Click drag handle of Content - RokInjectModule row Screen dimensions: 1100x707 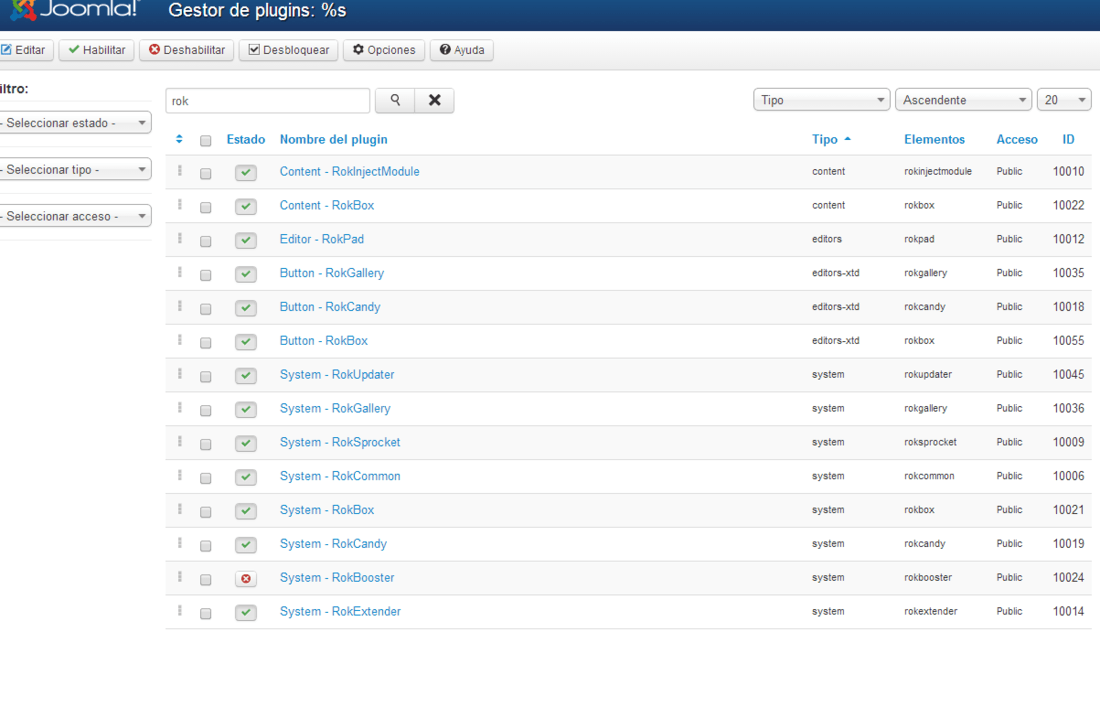coord(180,170)
